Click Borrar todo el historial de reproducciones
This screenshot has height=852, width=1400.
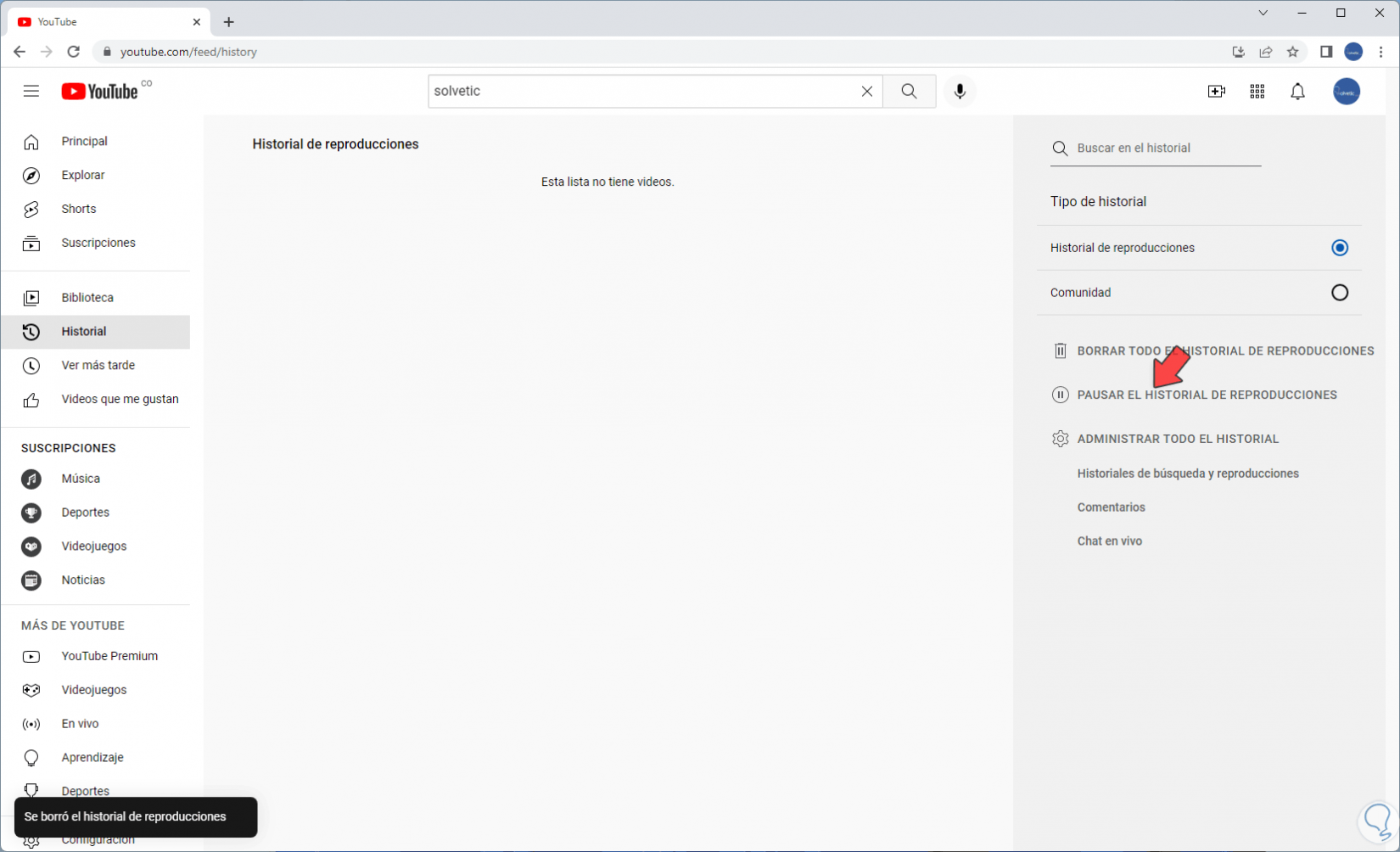(1212, 350)
